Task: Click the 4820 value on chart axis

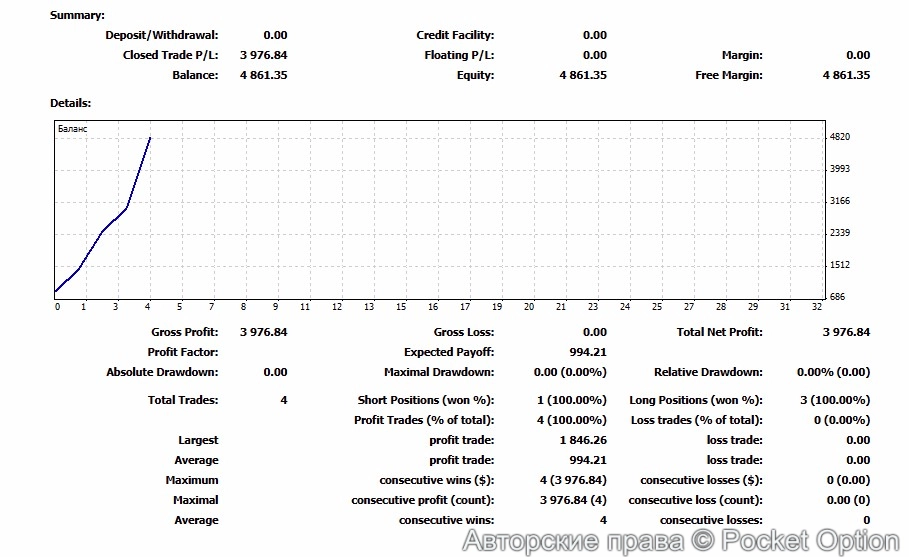Action: [840, 137]
